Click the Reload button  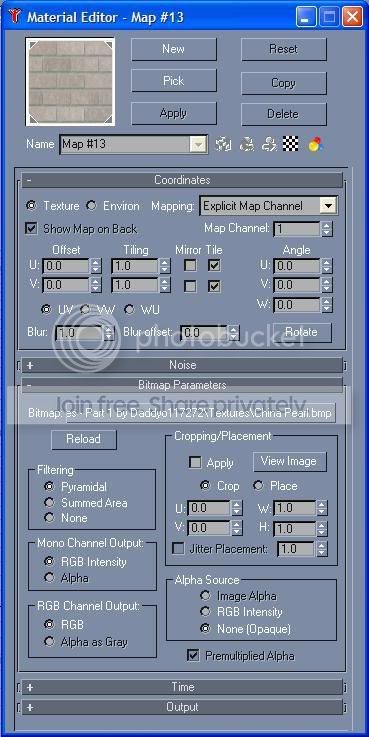tap(84, 439)
